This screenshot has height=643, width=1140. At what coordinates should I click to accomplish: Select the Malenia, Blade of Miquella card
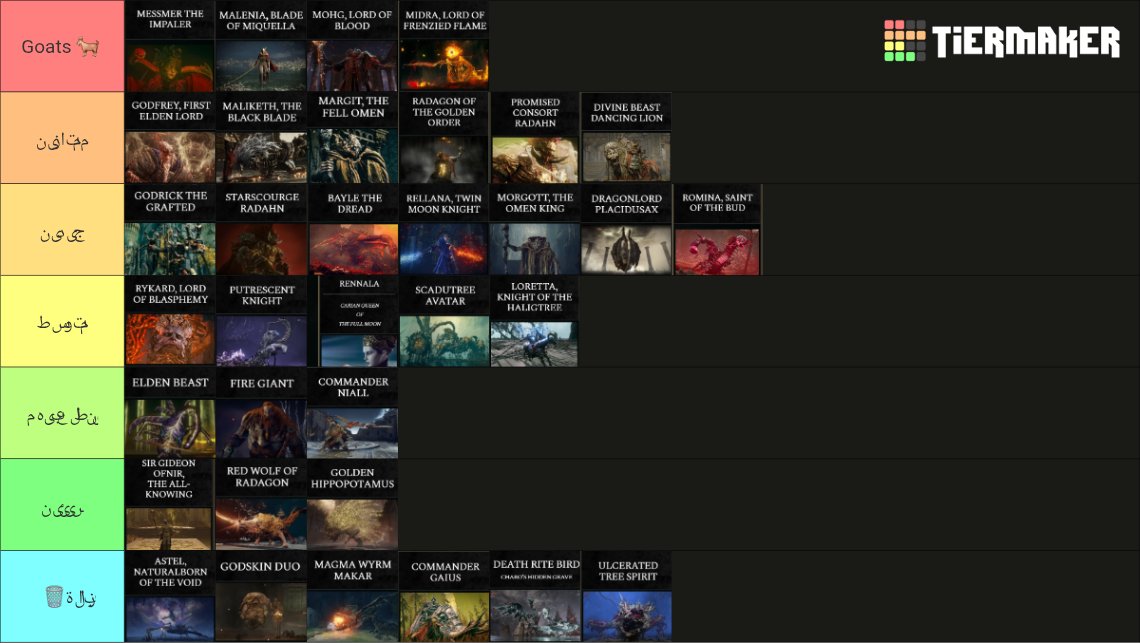tap(261, 46)
